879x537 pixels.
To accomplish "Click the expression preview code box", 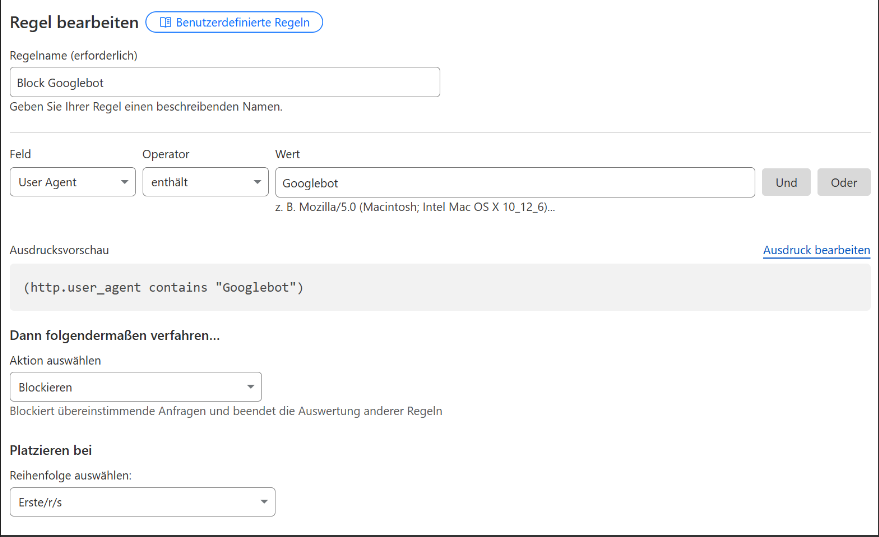I will tap(440, 288).
